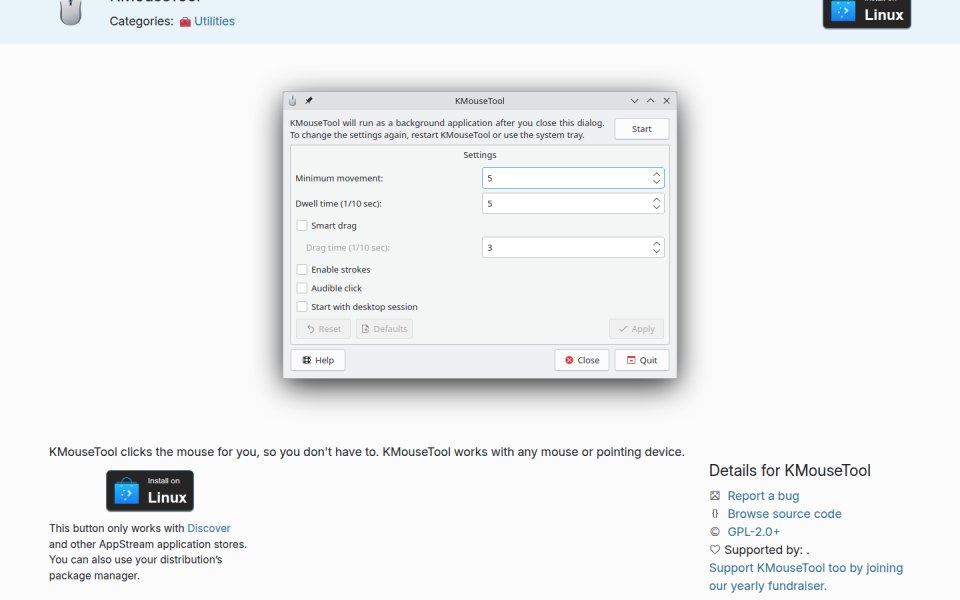Increase Minimum movement with up arrow
Screen dimensions: 960x600
[x=656, y=174]
